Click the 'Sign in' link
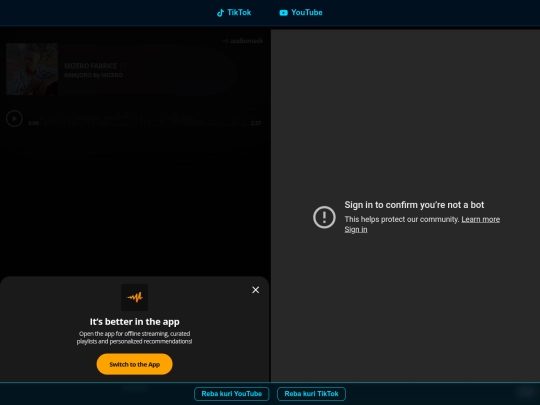The width and height of the screenshot is (540, 405). [x=356, y=229]
